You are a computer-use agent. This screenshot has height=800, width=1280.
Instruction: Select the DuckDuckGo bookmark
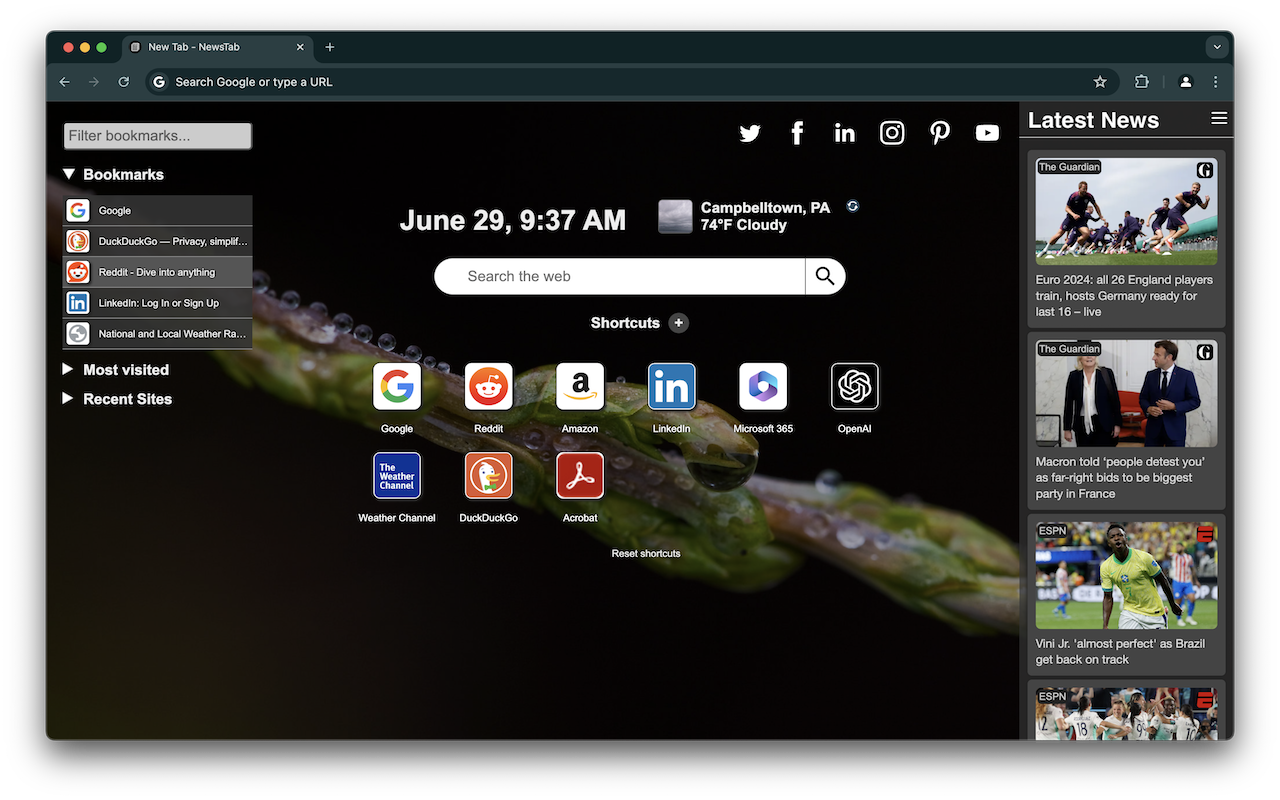(157, 241)
